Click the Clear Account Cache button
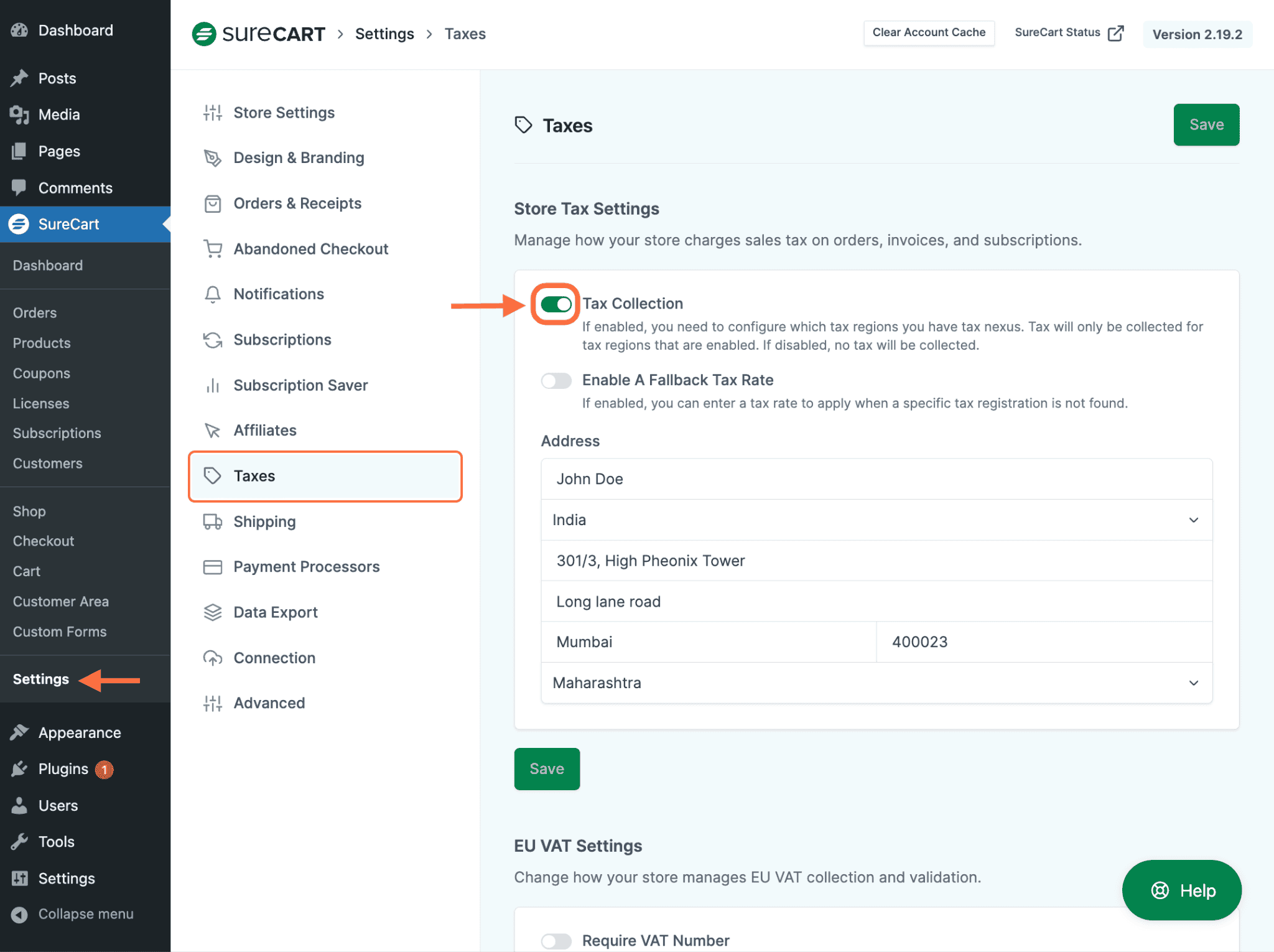1274x952 pixels. tap(928, 32)
